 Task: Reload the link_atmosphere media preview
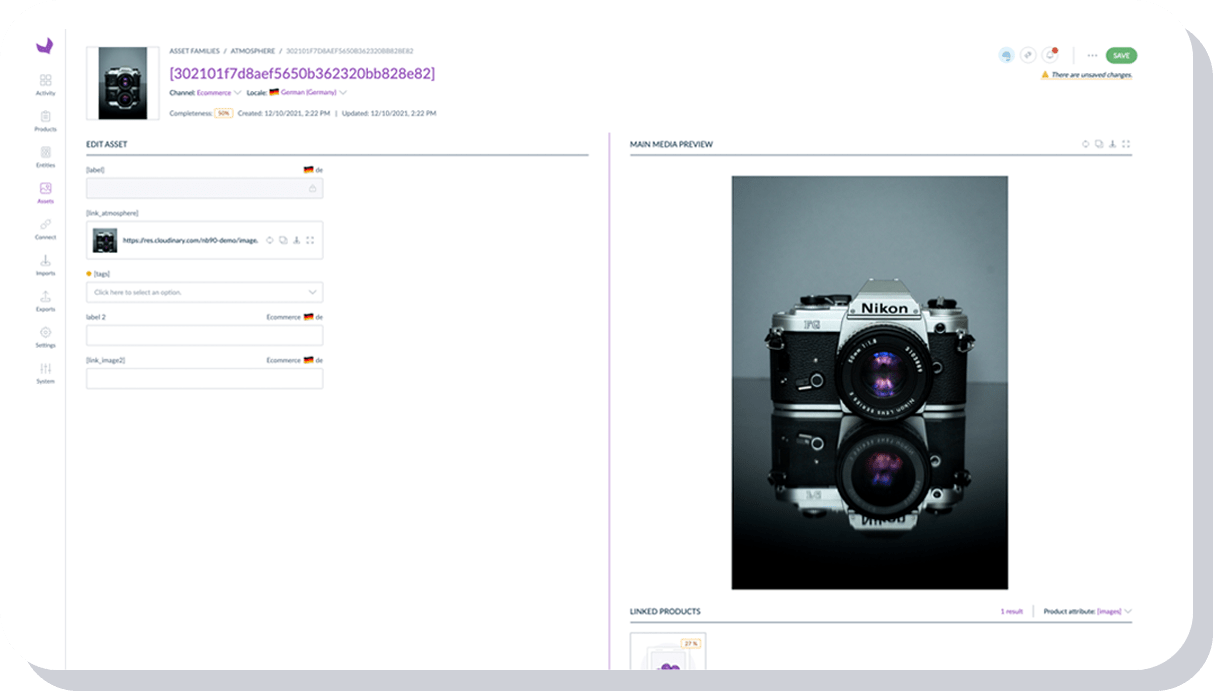tap(270, 240)
